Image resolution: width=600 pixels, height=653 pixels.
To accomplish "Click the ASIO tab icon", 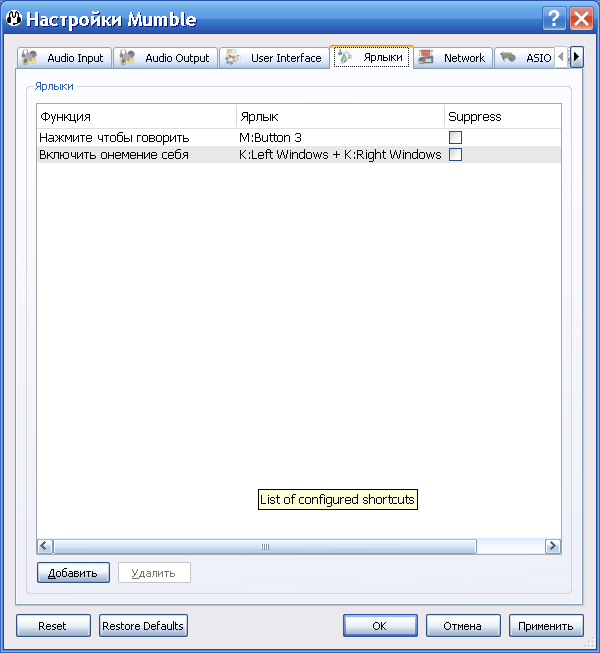I will (508, 57).
